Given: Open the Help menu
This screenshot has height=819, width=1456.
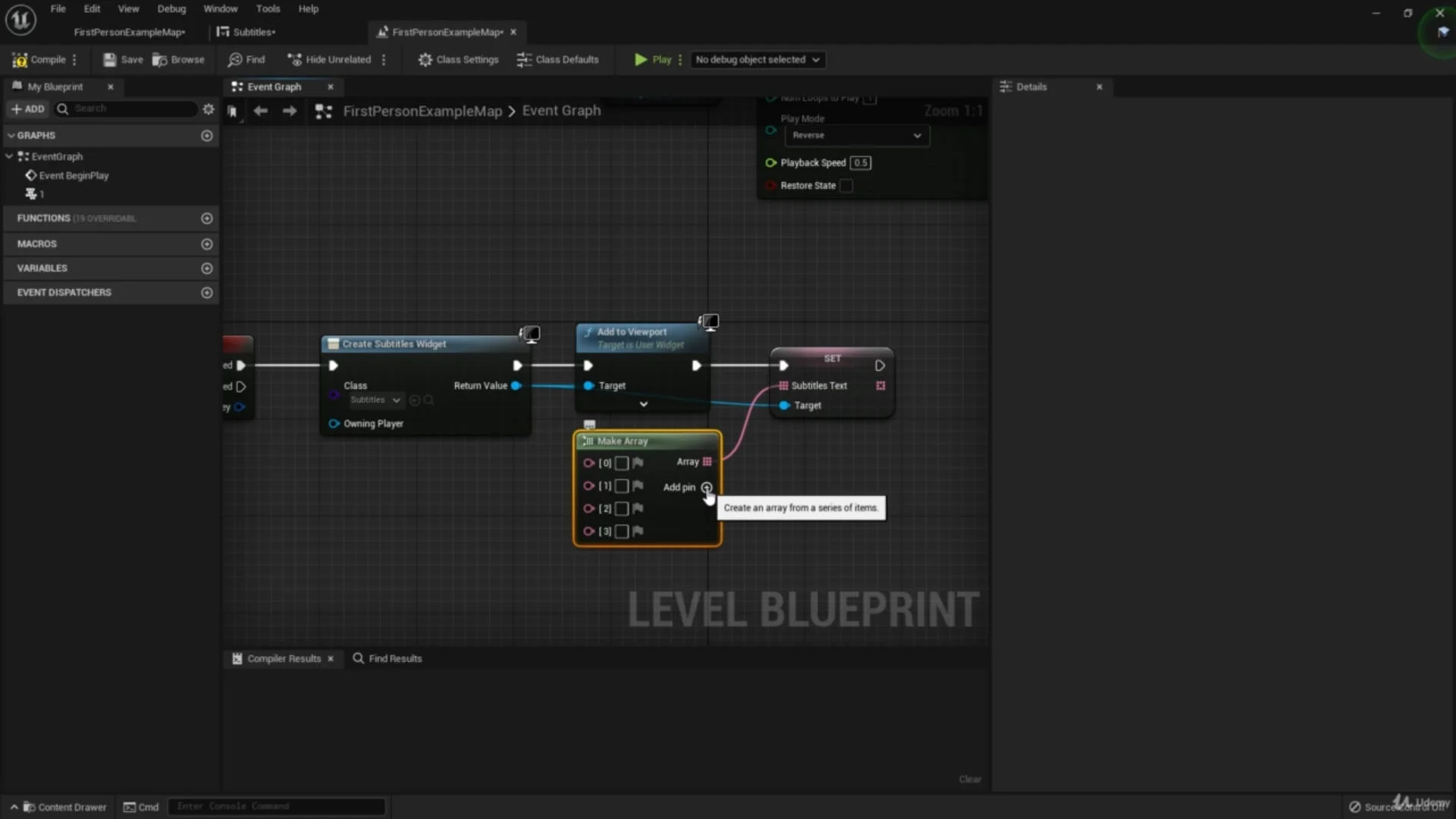Looking at the screenshot, I should [x=308, y=9].
